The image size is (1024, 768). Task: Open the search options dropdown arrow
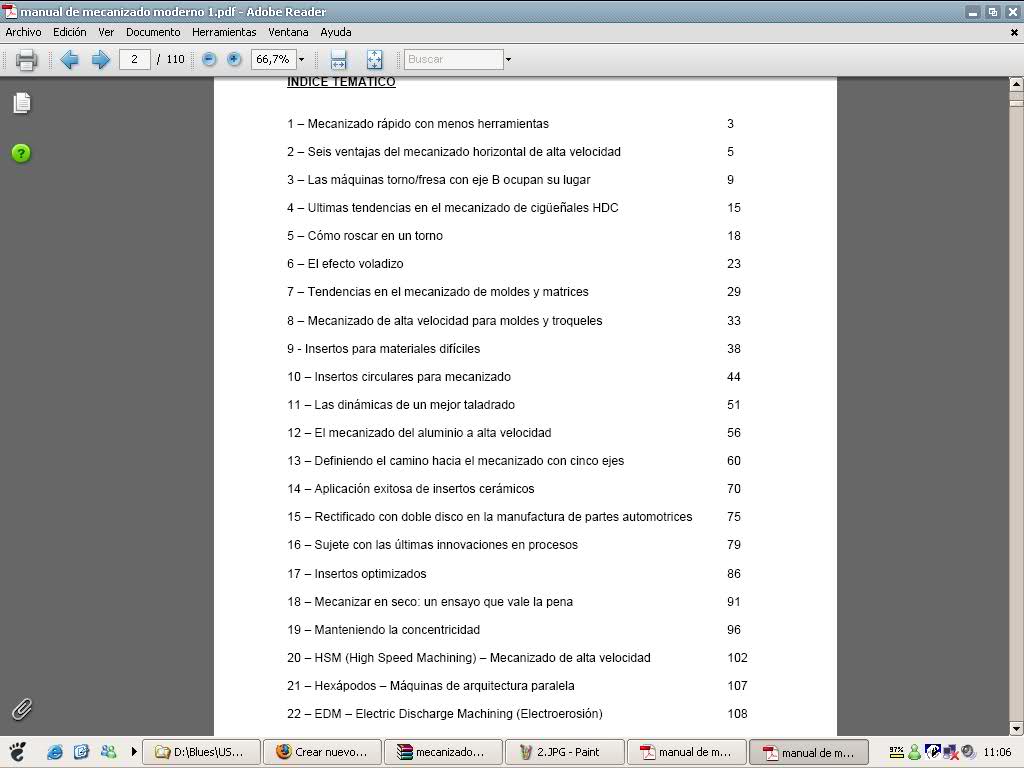point(508,59)
